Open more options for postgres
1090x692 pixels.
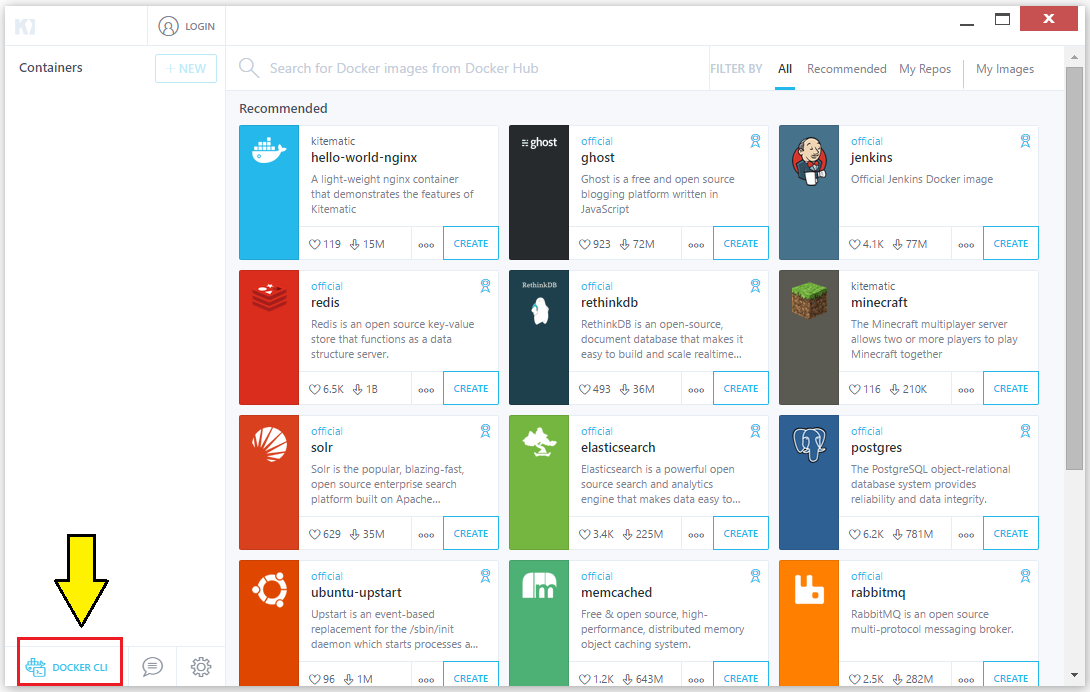coord(966,535)
